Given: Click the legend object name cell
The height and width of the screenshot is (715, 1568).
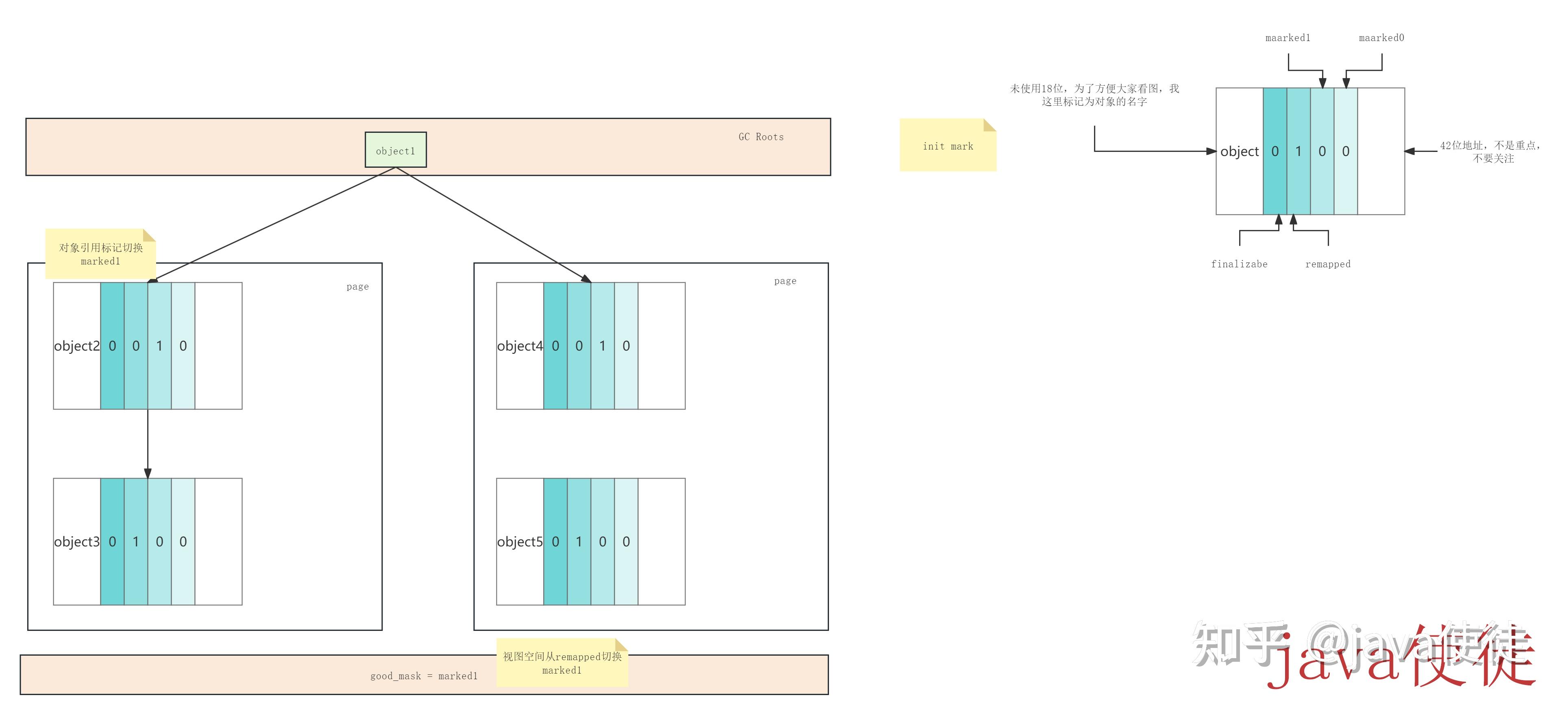Looking at the screenshot, I should click(1239, 151).
